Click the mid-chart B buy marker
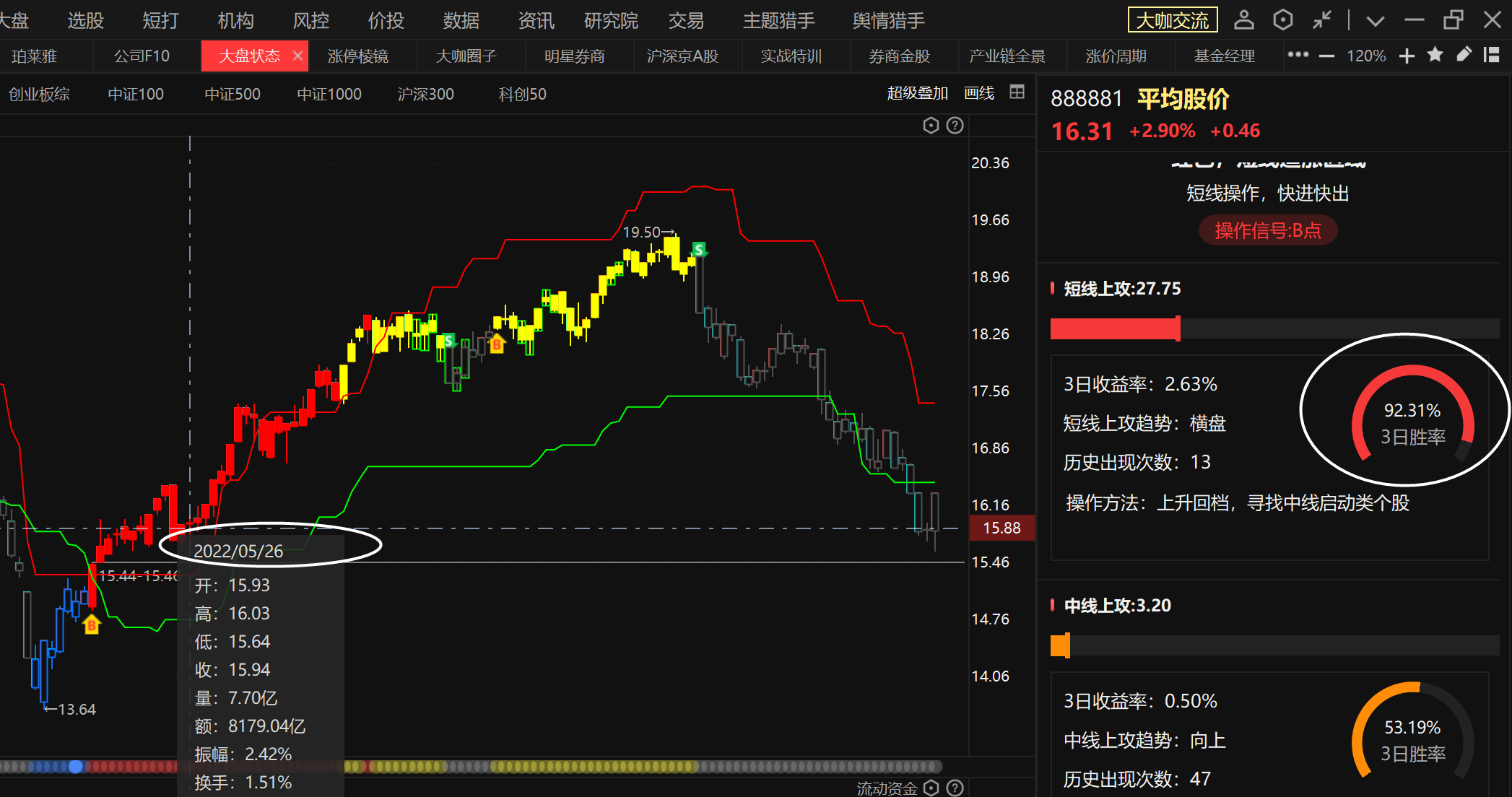This screenshot has height=797, width=1512. point(497,344)
